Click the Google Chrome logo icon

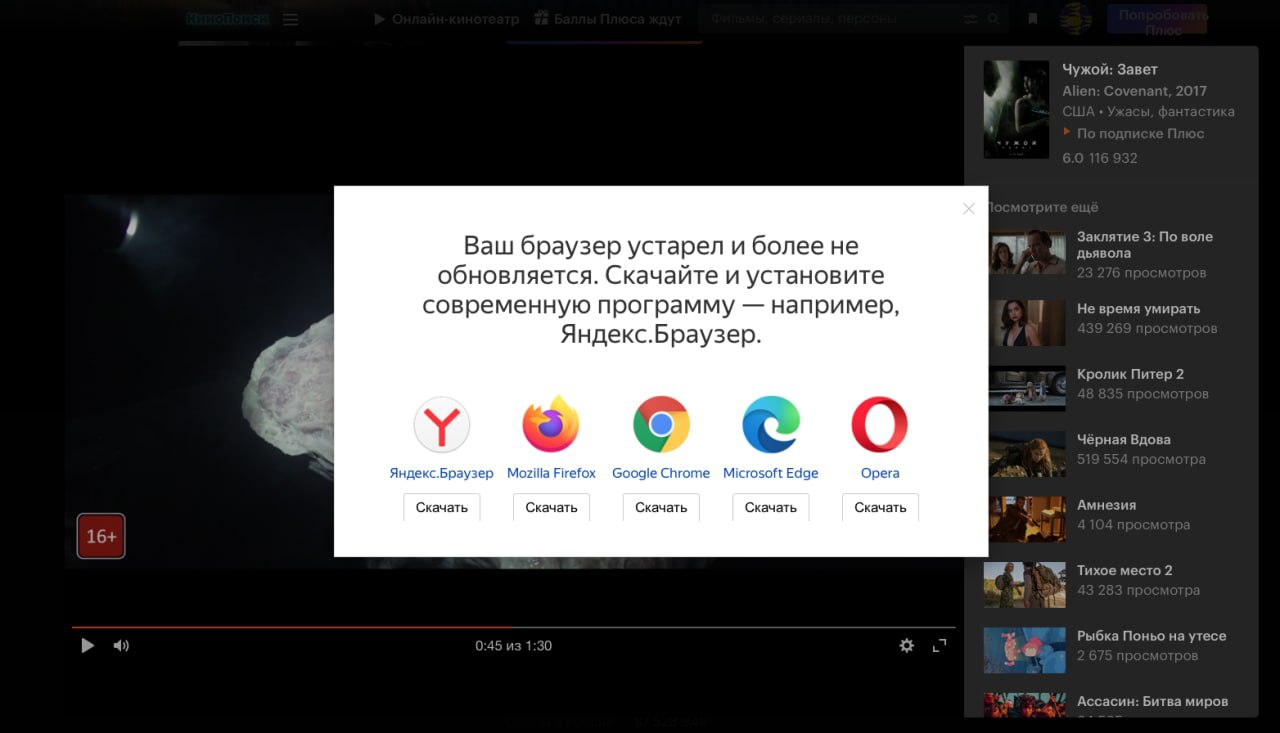(x=661, y=425)
